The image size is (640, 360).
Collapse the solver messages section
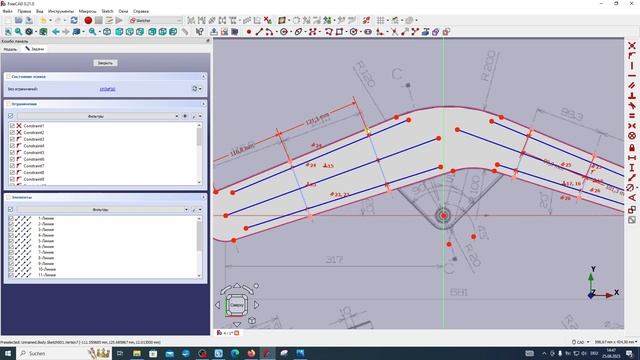(x=203, y=76)
